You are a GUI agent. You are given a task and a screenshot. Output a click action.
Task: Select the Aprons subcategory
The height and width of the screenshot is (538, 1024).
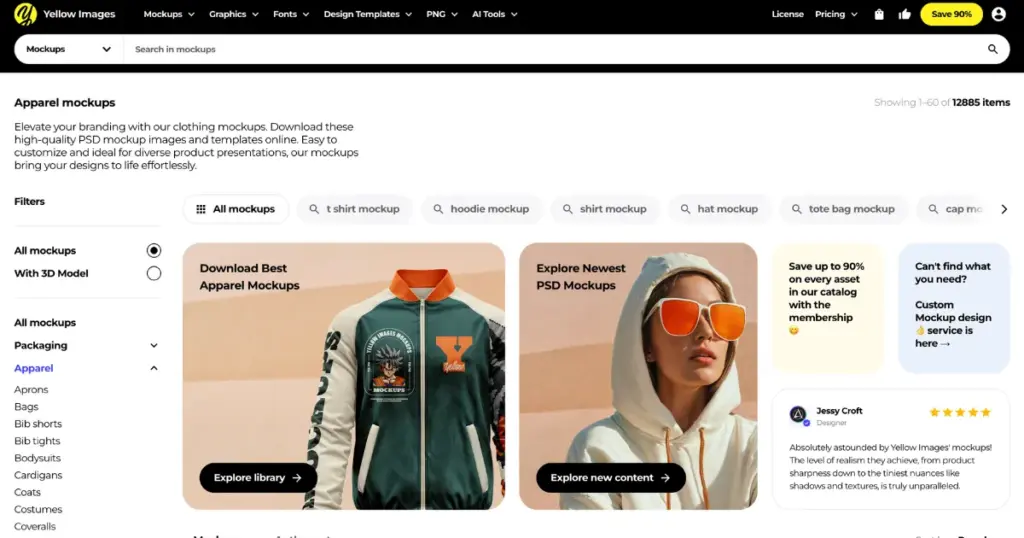31,390
